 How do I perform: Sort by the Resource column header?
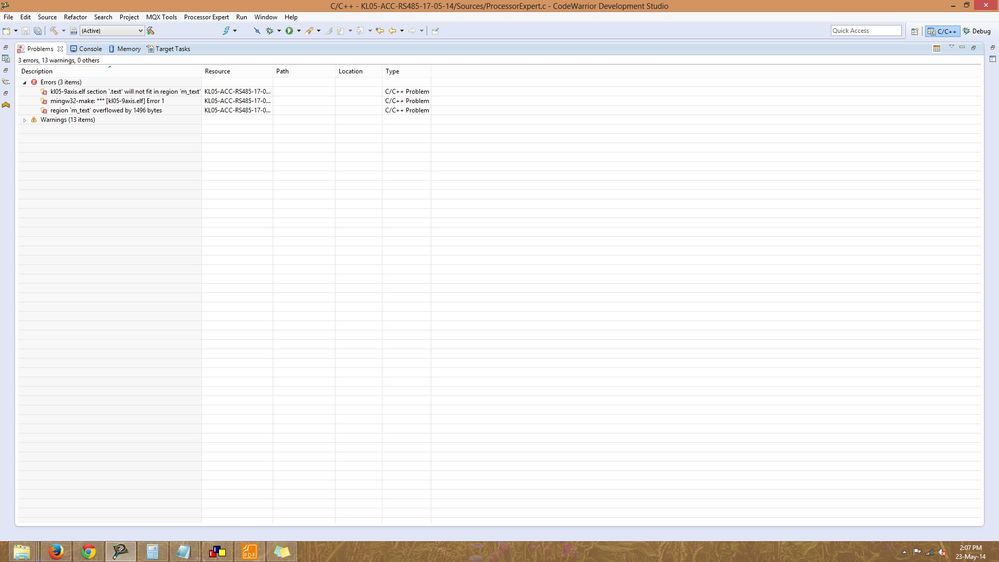237,71
